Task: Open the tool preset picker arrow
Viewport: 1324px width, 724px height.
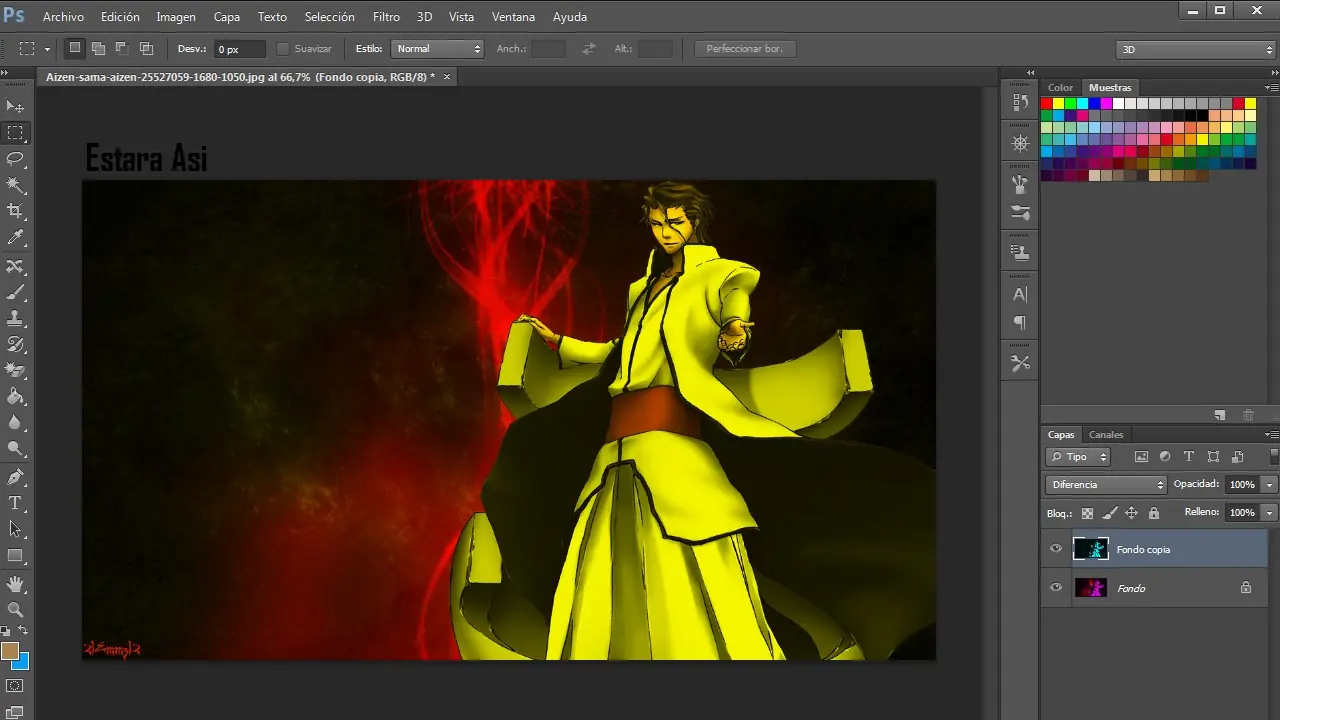Action: pos(46,49)
